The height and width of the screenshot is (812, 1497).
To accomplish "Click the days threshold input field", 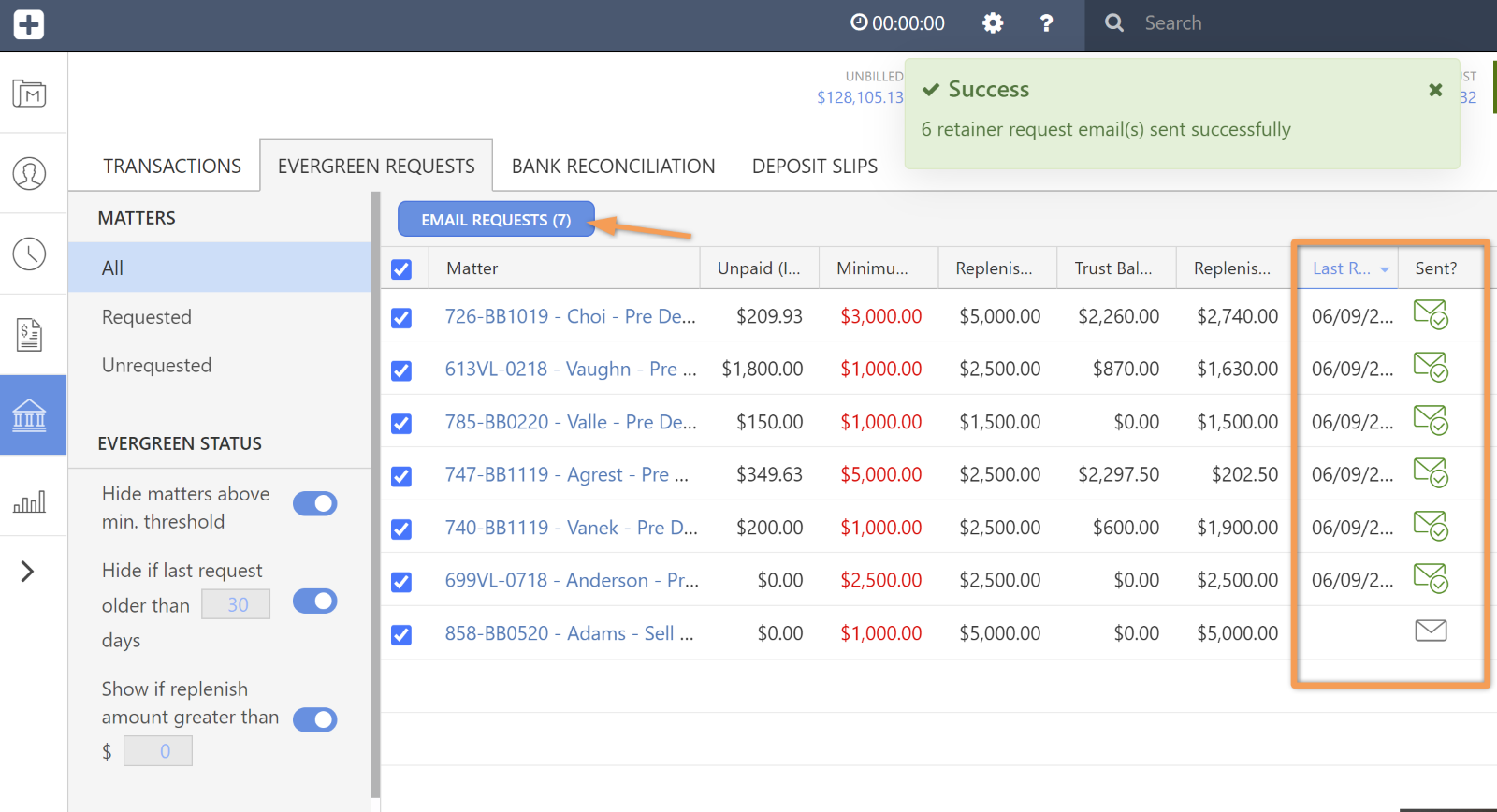I will pos(237,605).
